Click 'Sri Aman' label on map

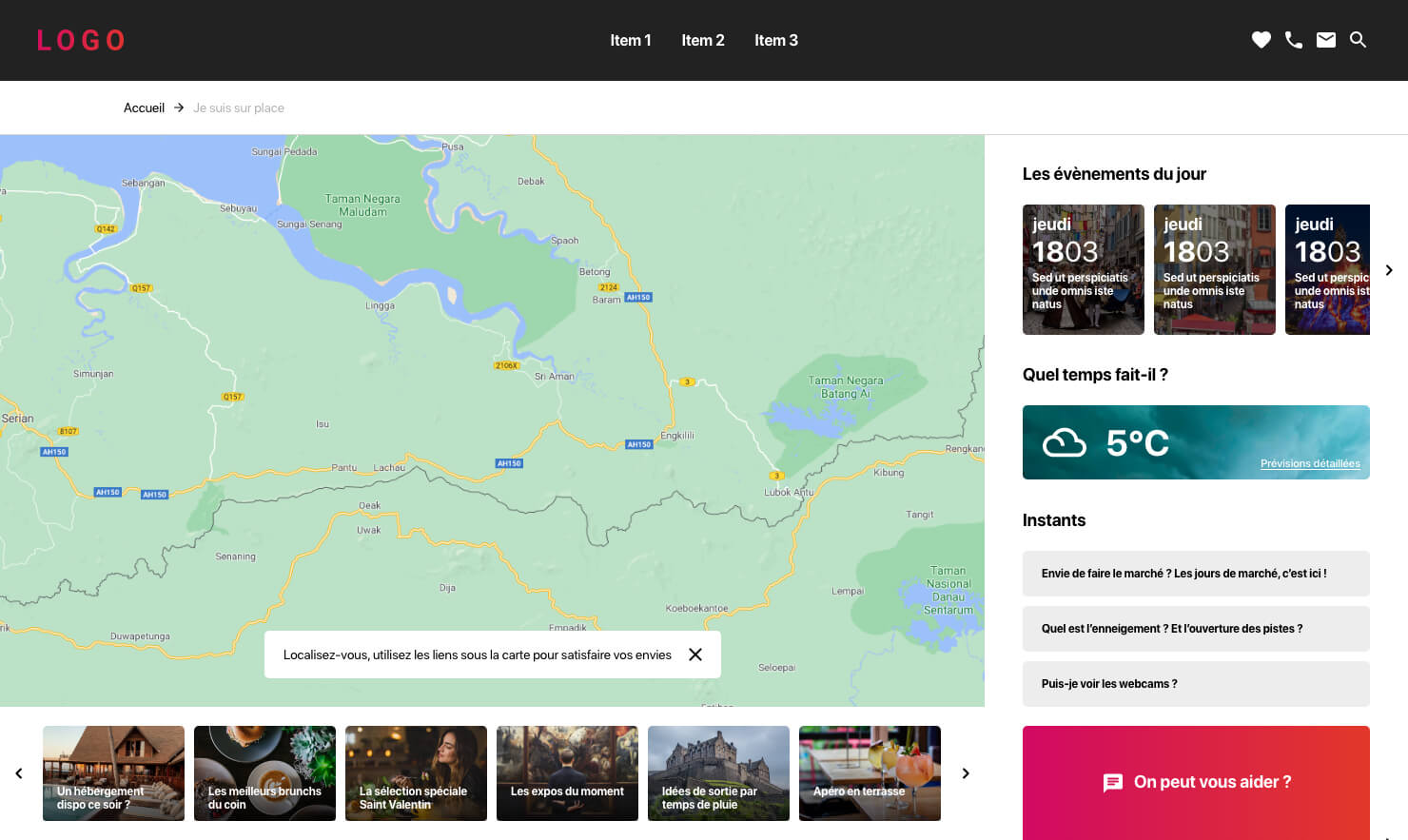(x=555, y=376)
